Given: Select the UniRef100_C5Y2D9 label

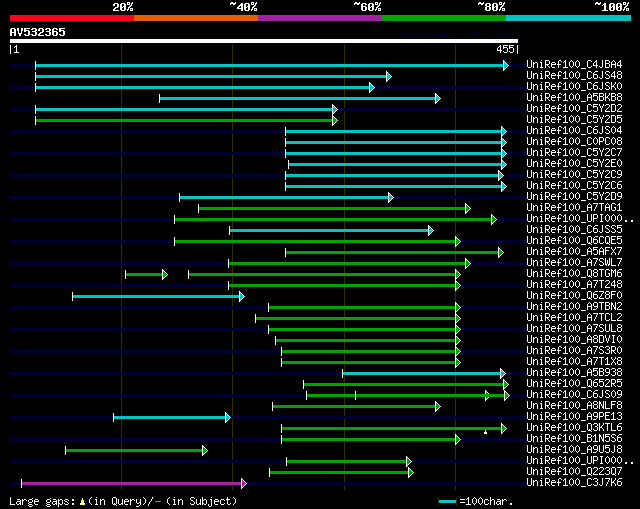Looking at the screenshot, I should click(574, 197).
